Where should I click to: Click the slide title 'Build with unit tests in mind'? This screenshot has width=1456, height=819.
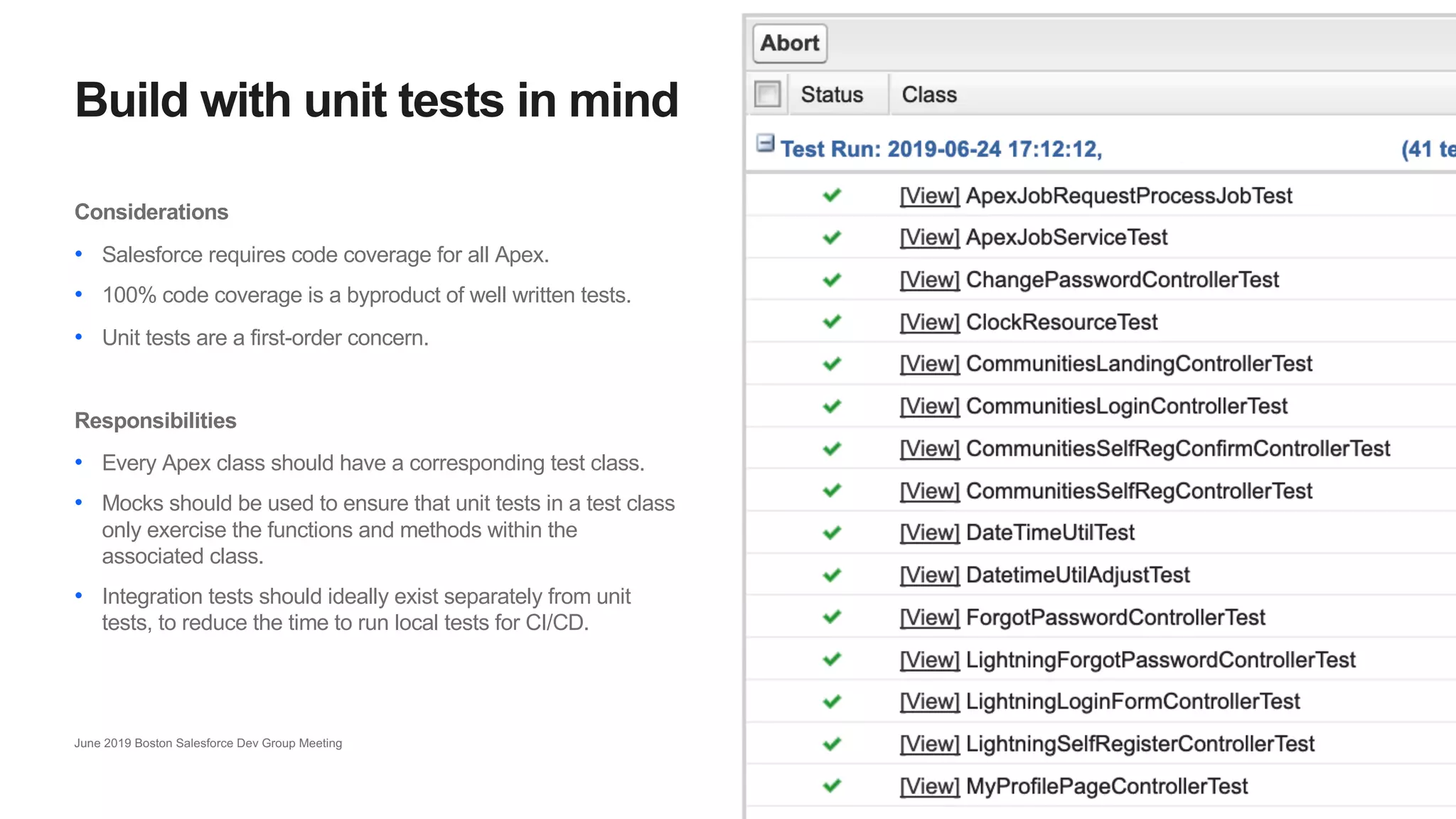pos(377,100)
